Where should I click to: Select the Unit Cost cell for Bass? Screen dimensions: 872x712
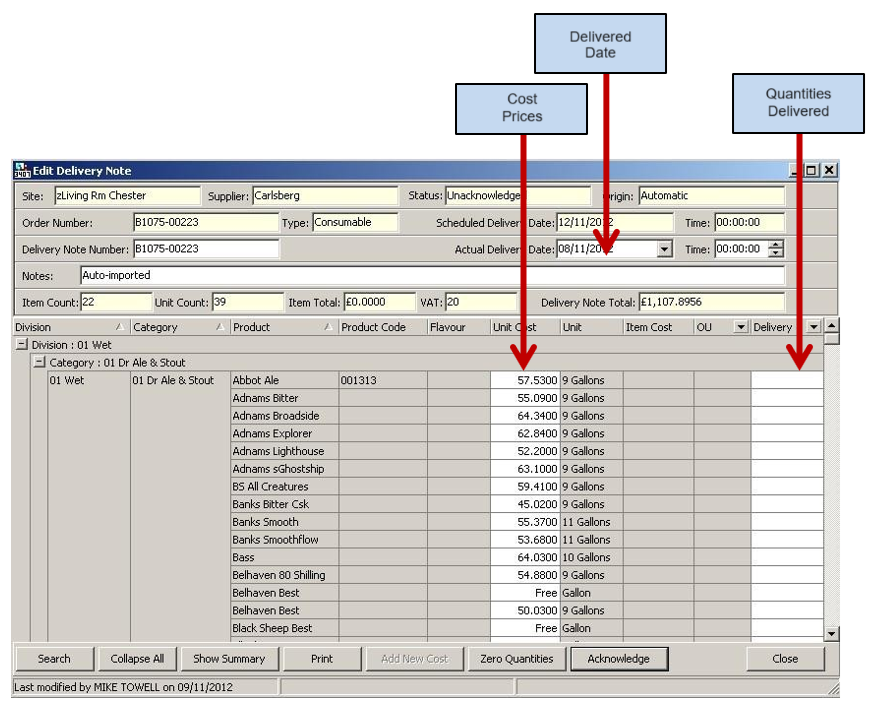click(525, 557)
